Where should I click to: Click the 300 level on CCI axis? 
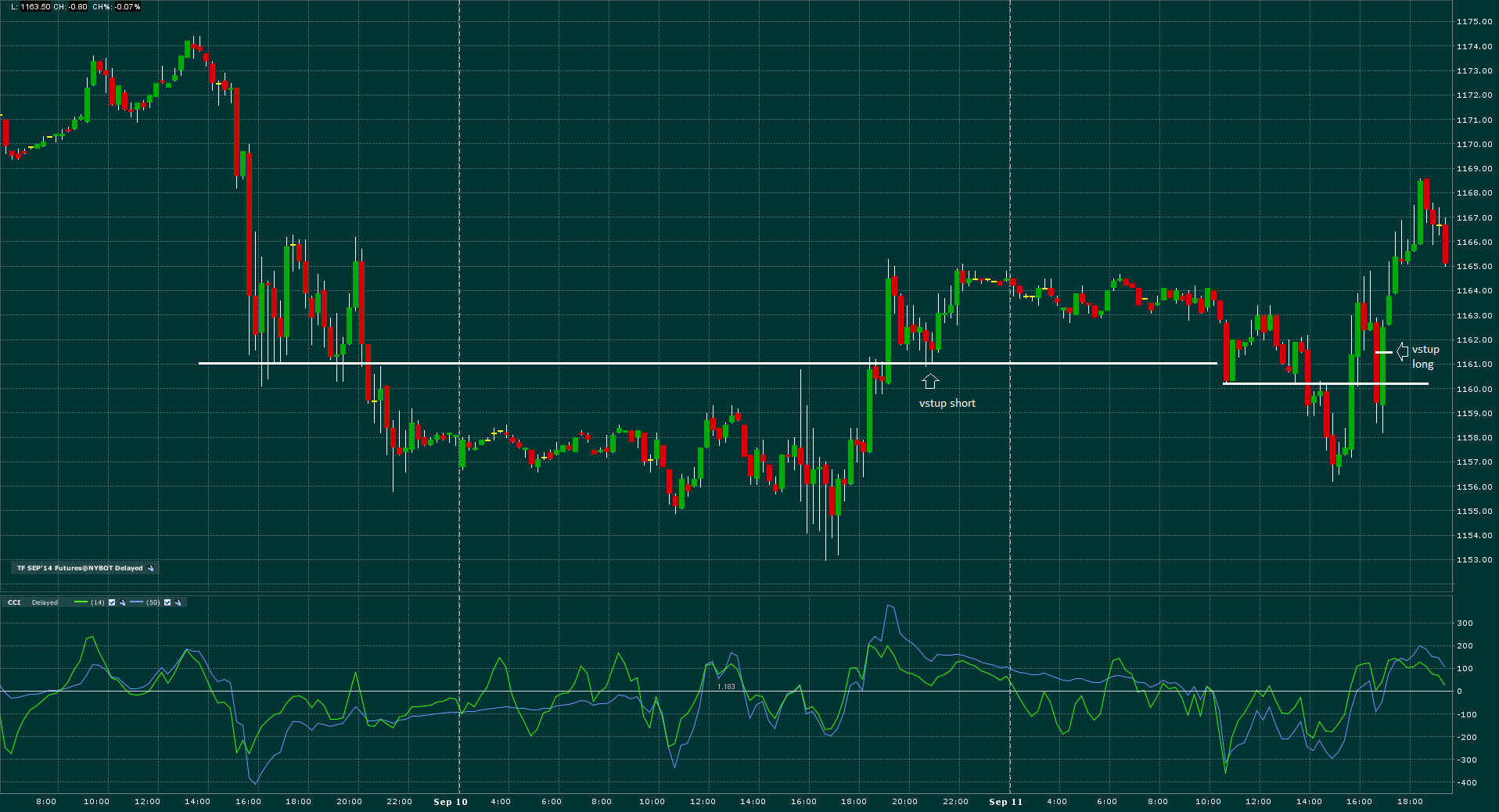(1465, 623)
